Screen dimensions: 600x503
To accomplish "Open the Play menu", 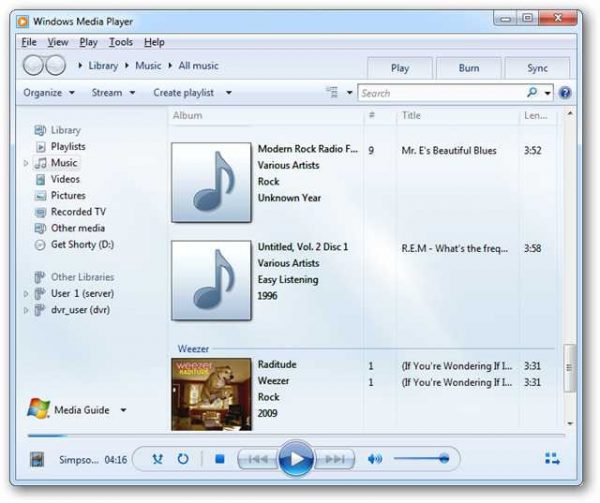I will coord(88,42).
